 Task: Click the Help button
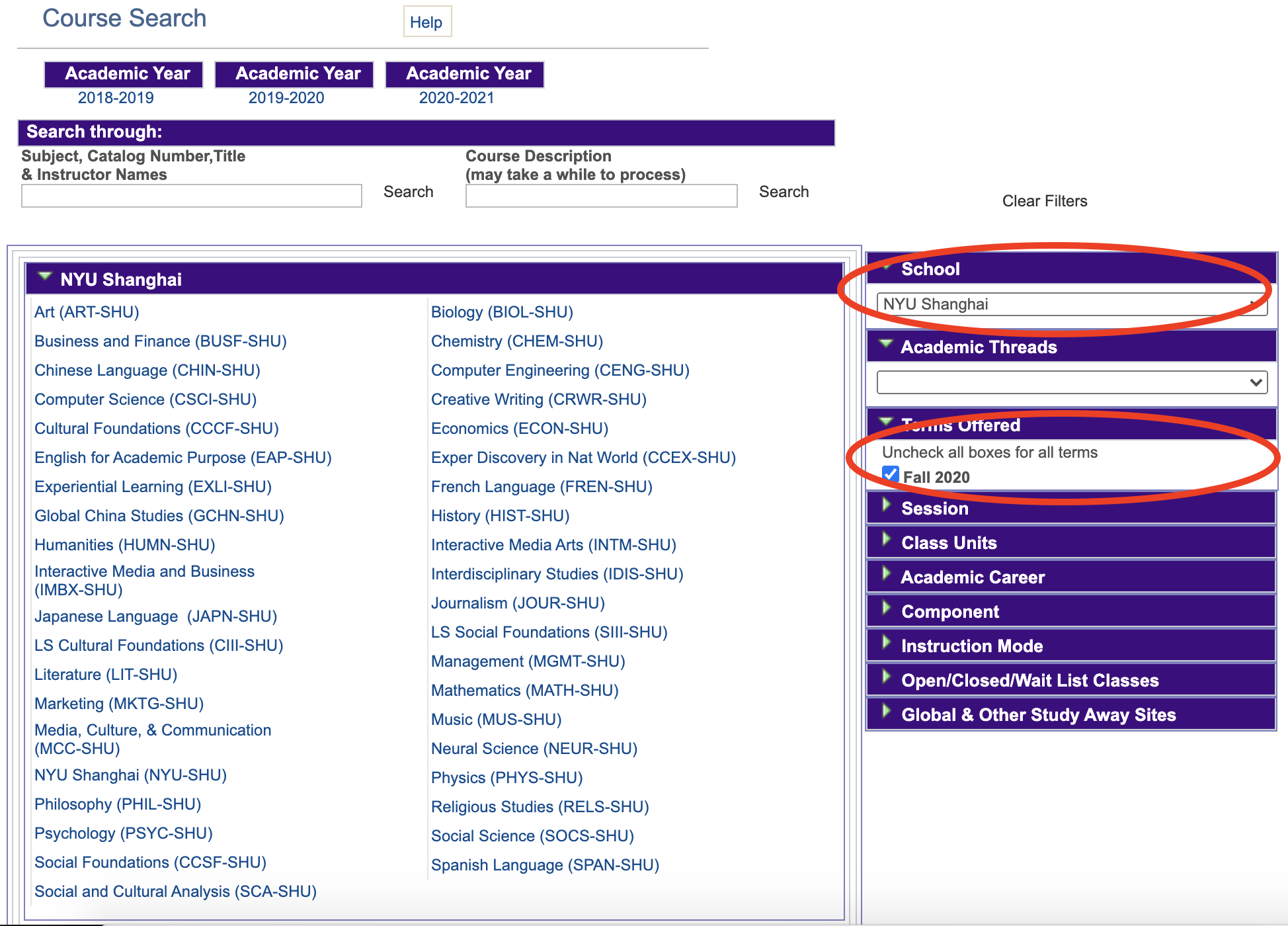point(426,22)
